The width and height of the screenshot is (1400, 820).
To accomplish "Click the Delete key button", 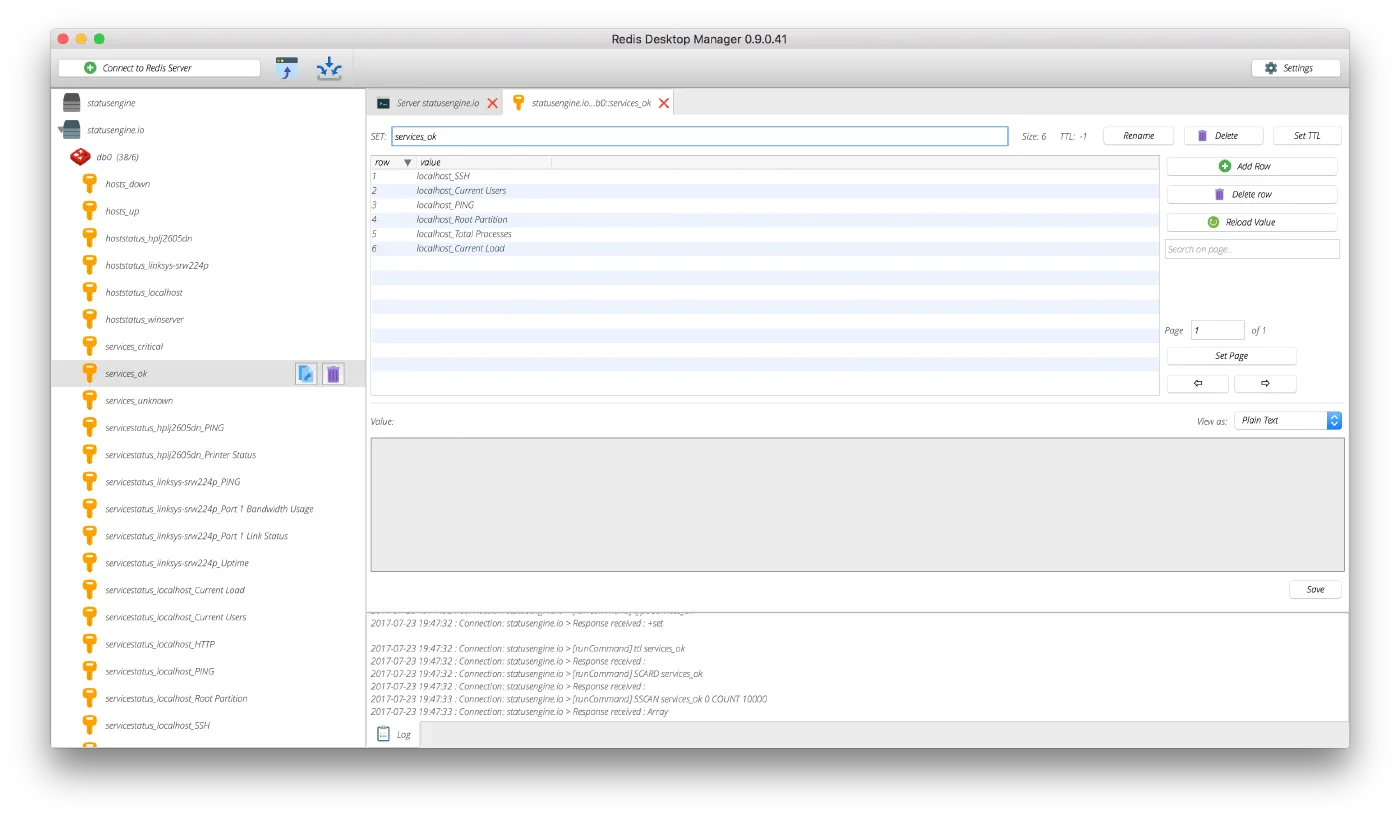I will click(1224, 136).
